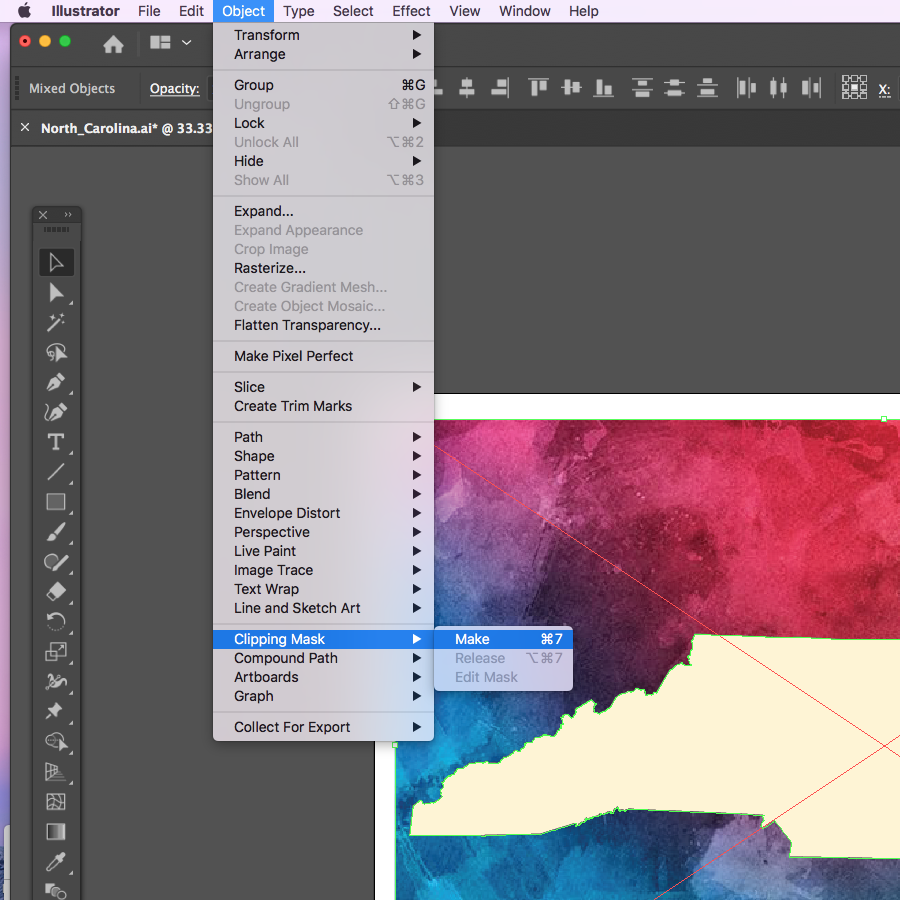
Task: Select the Shaper tool
Action: pos(56,562)
